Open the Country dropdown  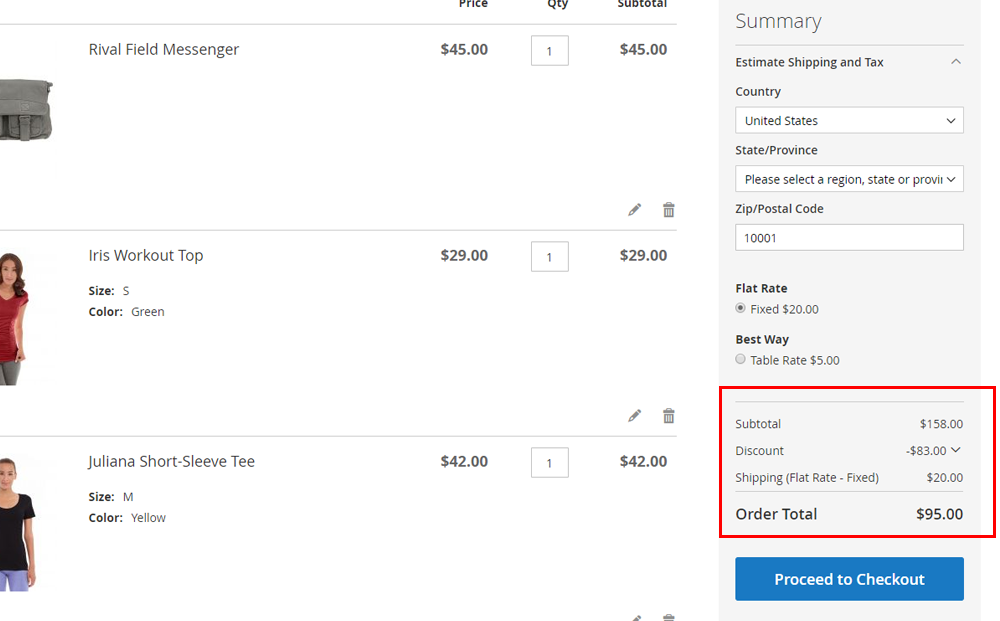pyautogui.click(x=849, y=121)
